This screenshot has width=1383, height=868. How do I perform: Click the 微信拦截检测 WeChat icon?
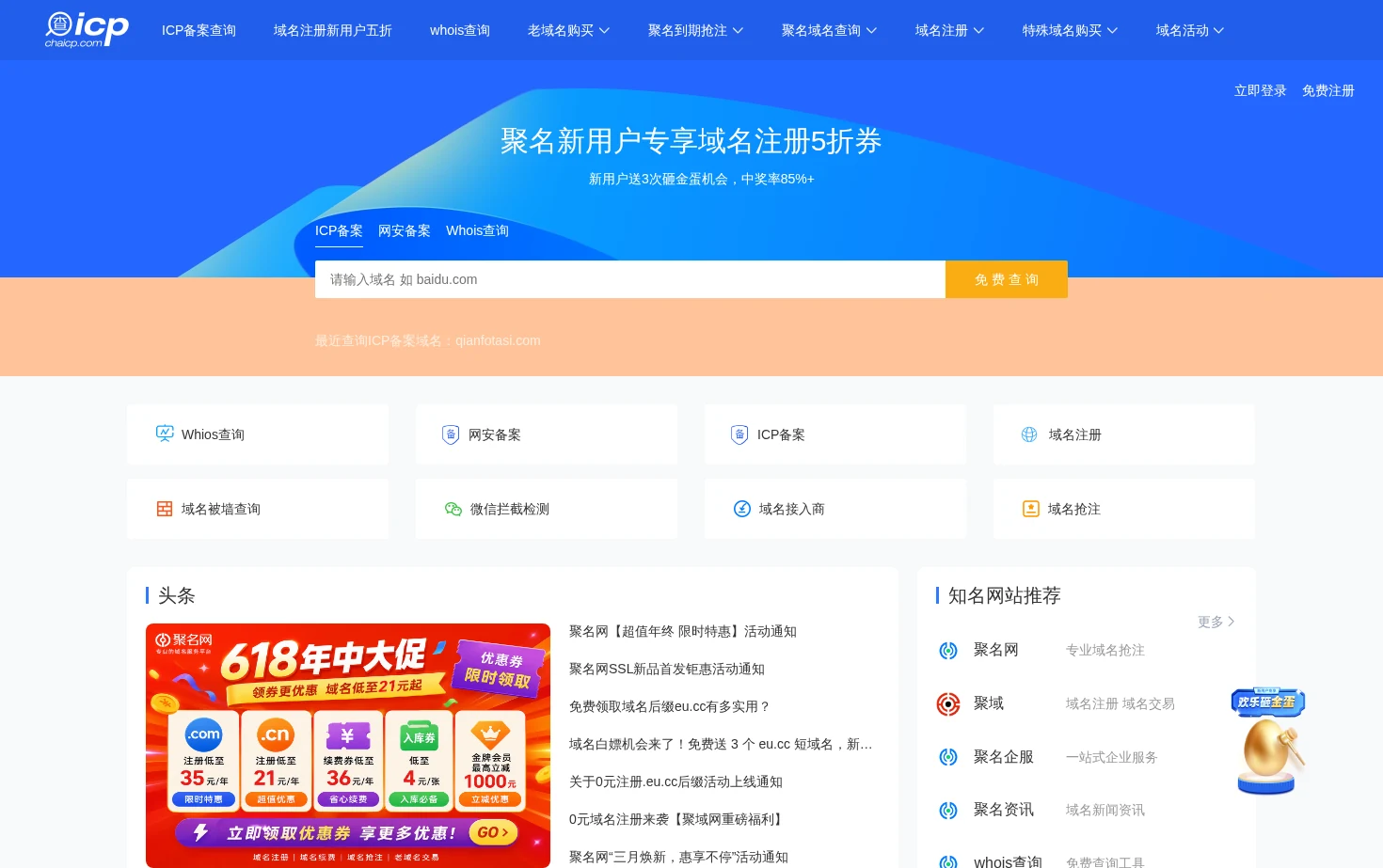click(453, 509)
